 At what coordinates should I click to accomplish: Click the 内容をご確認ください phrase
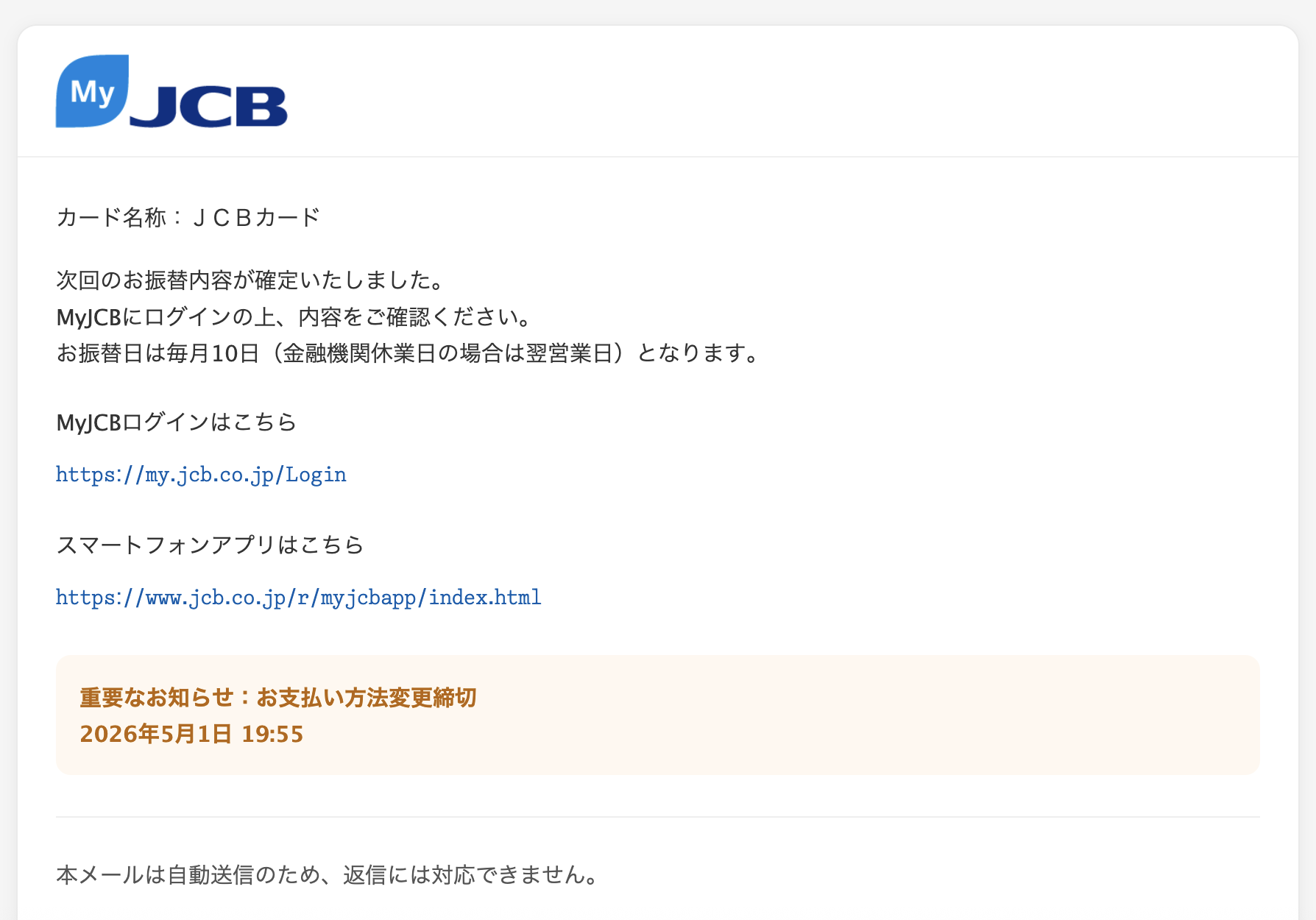[414, 317]
